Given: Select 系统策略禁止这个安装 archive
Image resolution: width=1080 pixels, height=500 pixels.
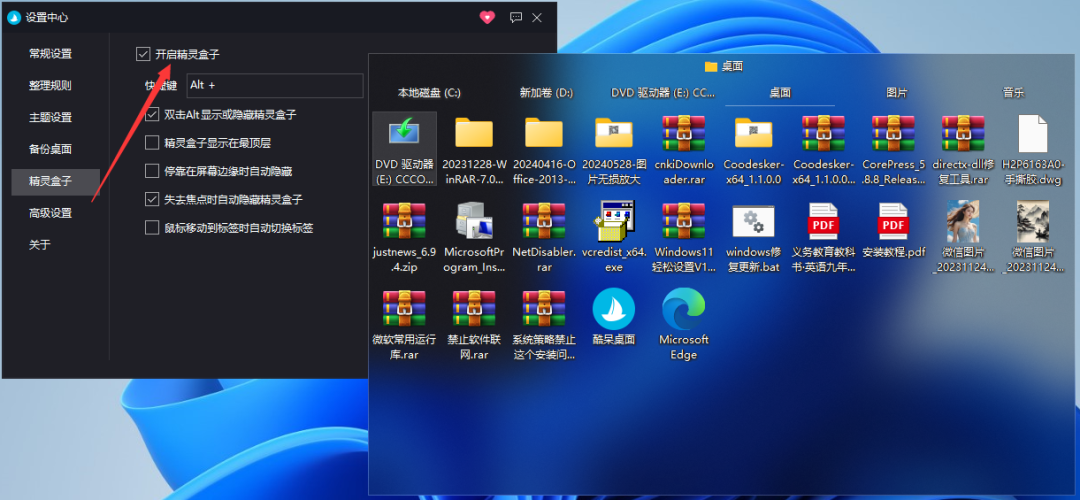Looking at the screenshot, I should (543, 308).
